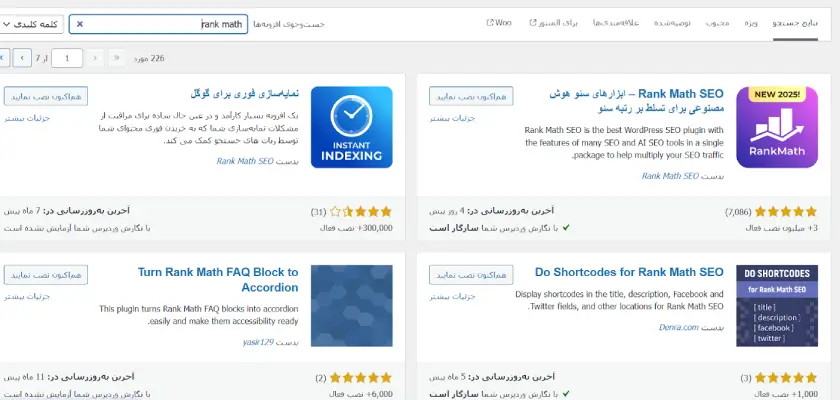Go to next page arrow beside از 7
The height and width of the screenshot is (400, 840).
[x=22, y=58]
